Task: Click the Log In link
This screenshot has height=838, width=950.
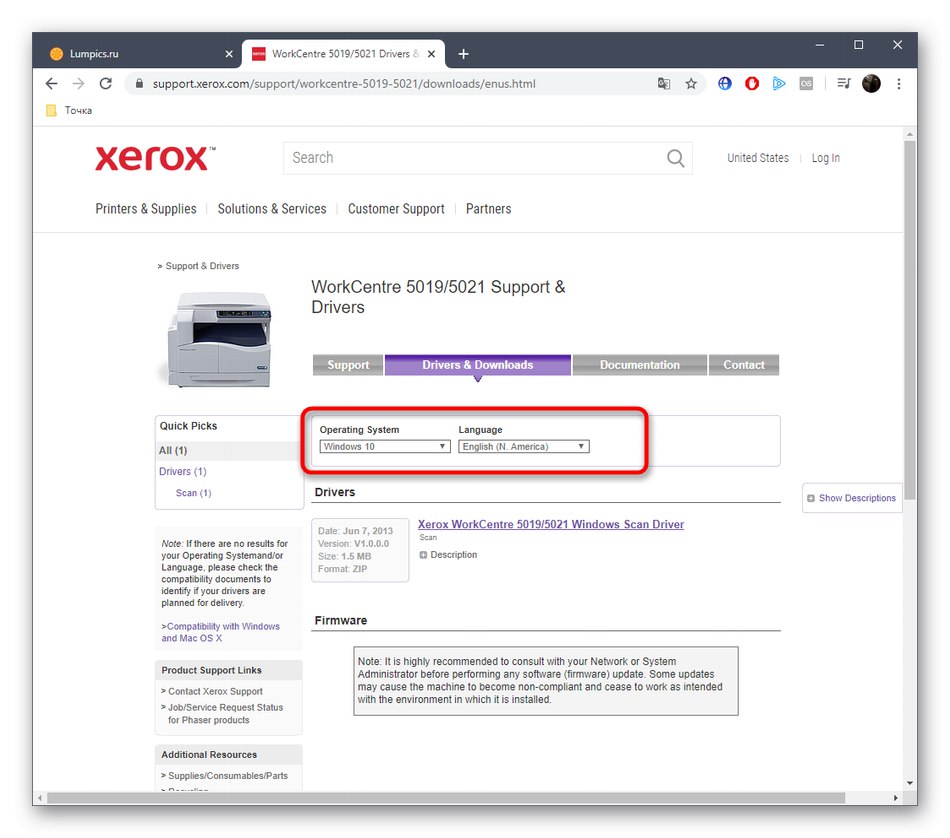Action: point(826,158)
